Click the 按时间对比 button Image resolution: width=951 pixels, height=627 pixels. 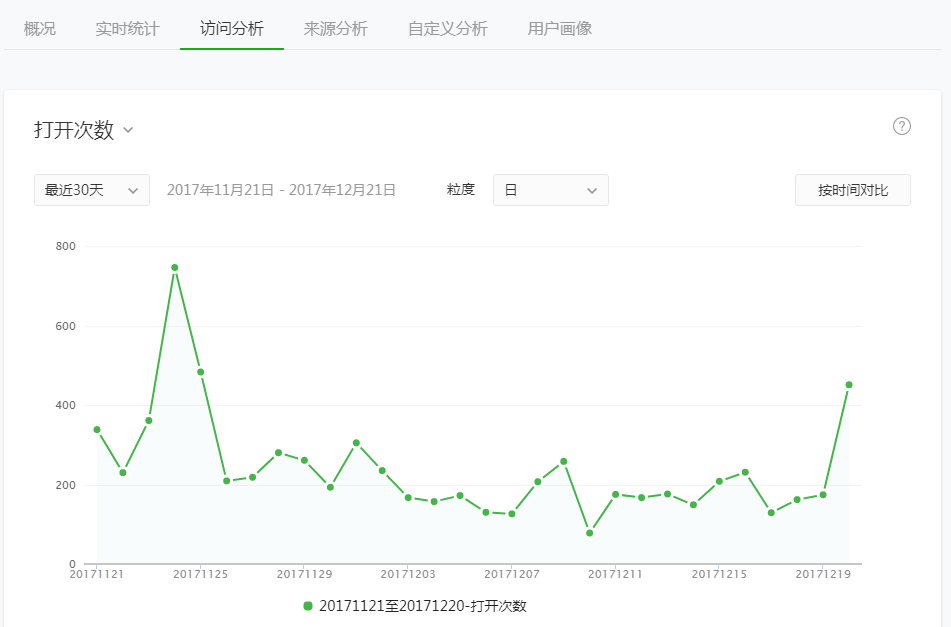[853, 190]
